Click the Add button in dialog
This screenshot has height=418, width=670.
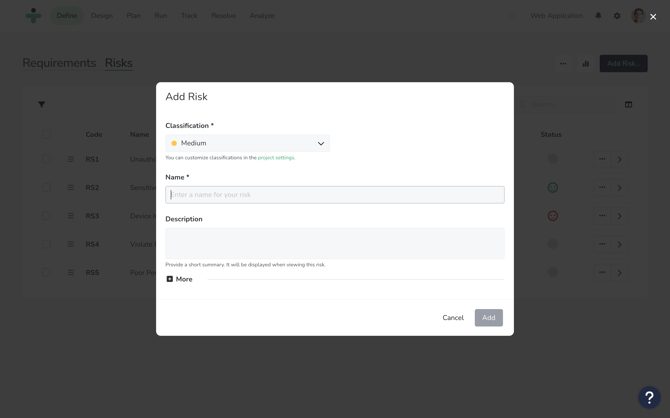click(x=488, y=318)
